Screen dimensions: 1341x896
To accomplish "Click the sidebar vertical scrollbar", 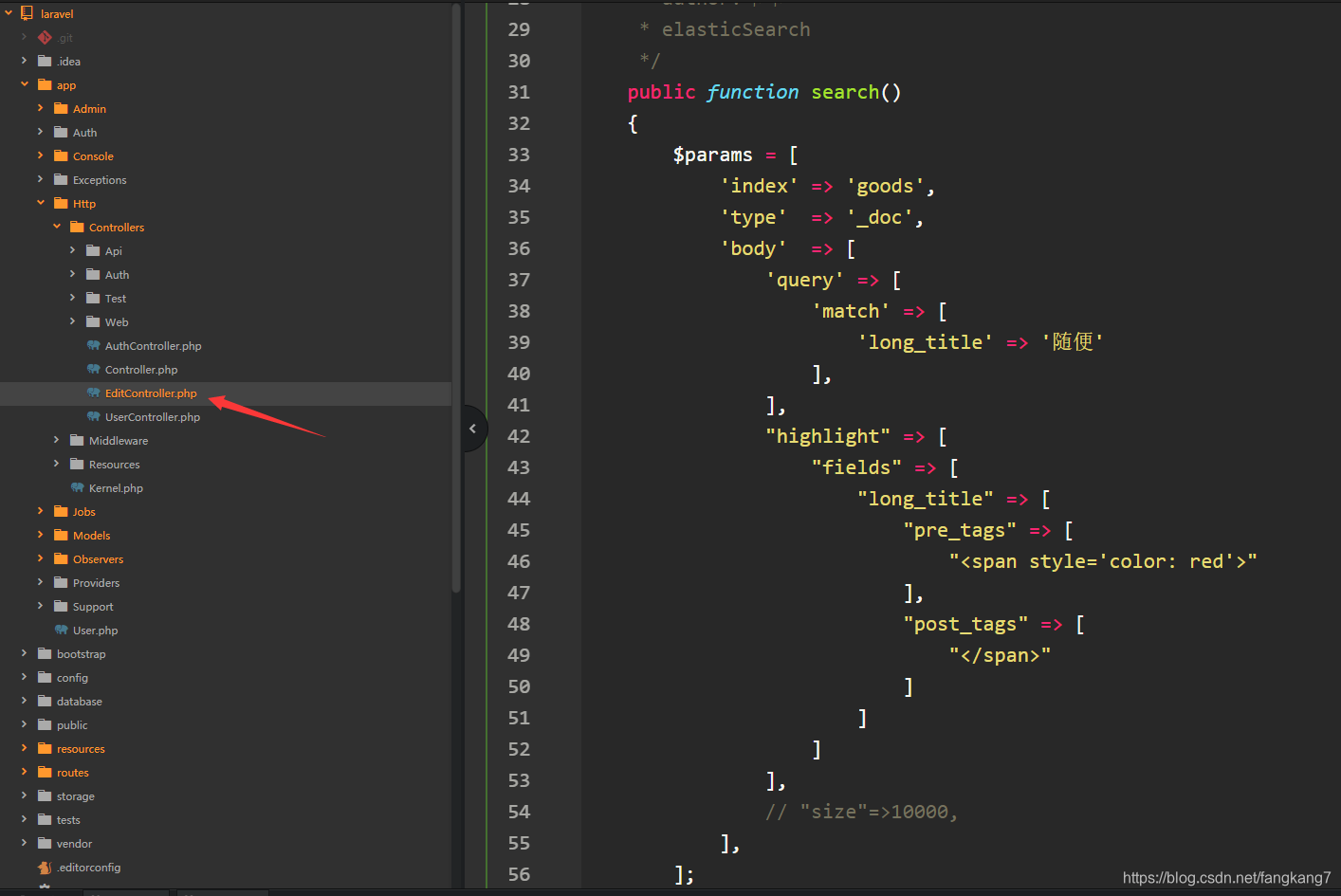I will click(456, 299).
